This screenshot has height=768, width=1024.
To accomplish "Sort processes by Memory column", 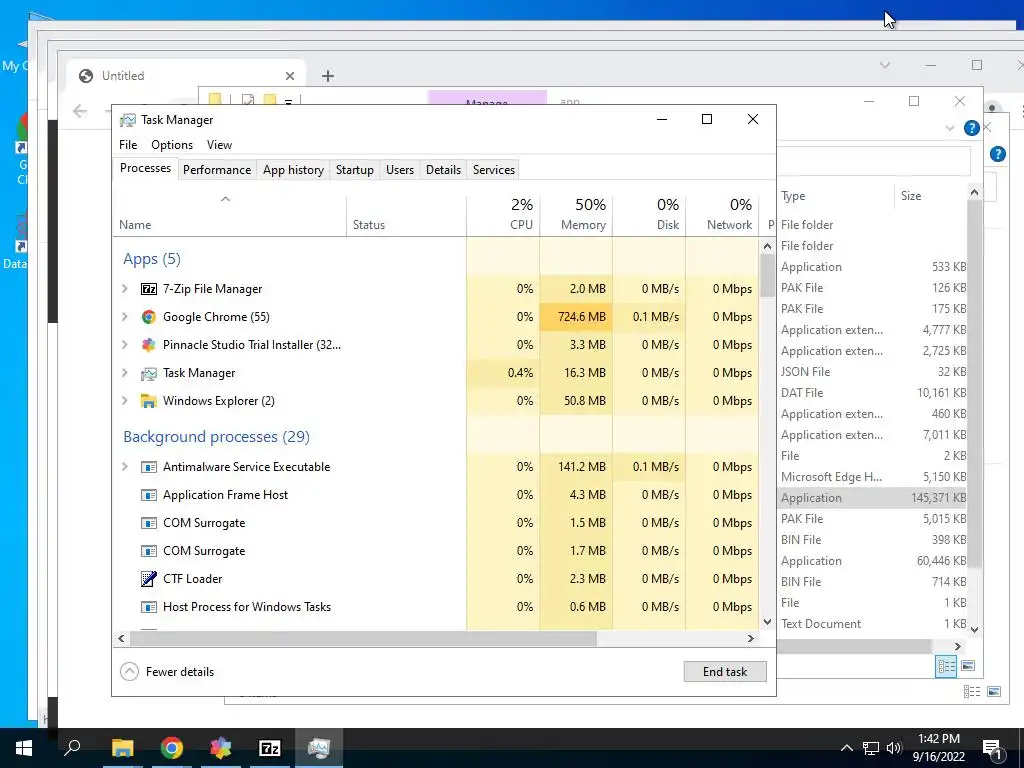I will point(576,214).
